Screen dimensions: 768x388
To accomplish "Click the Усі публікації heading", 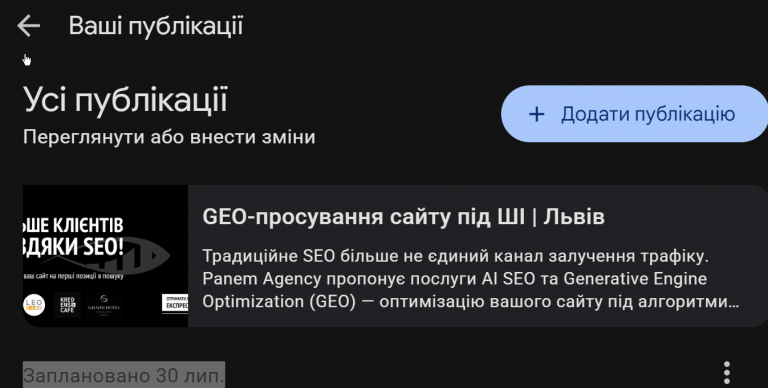I will point(125,100).
